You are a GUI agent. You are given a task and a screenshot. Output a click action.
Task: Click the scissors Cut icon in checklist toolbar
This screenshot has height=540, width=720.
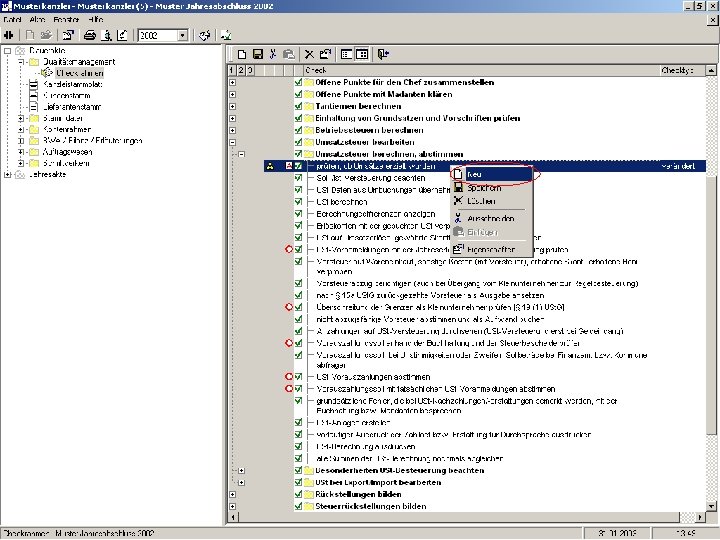click(x=273, y=55)
